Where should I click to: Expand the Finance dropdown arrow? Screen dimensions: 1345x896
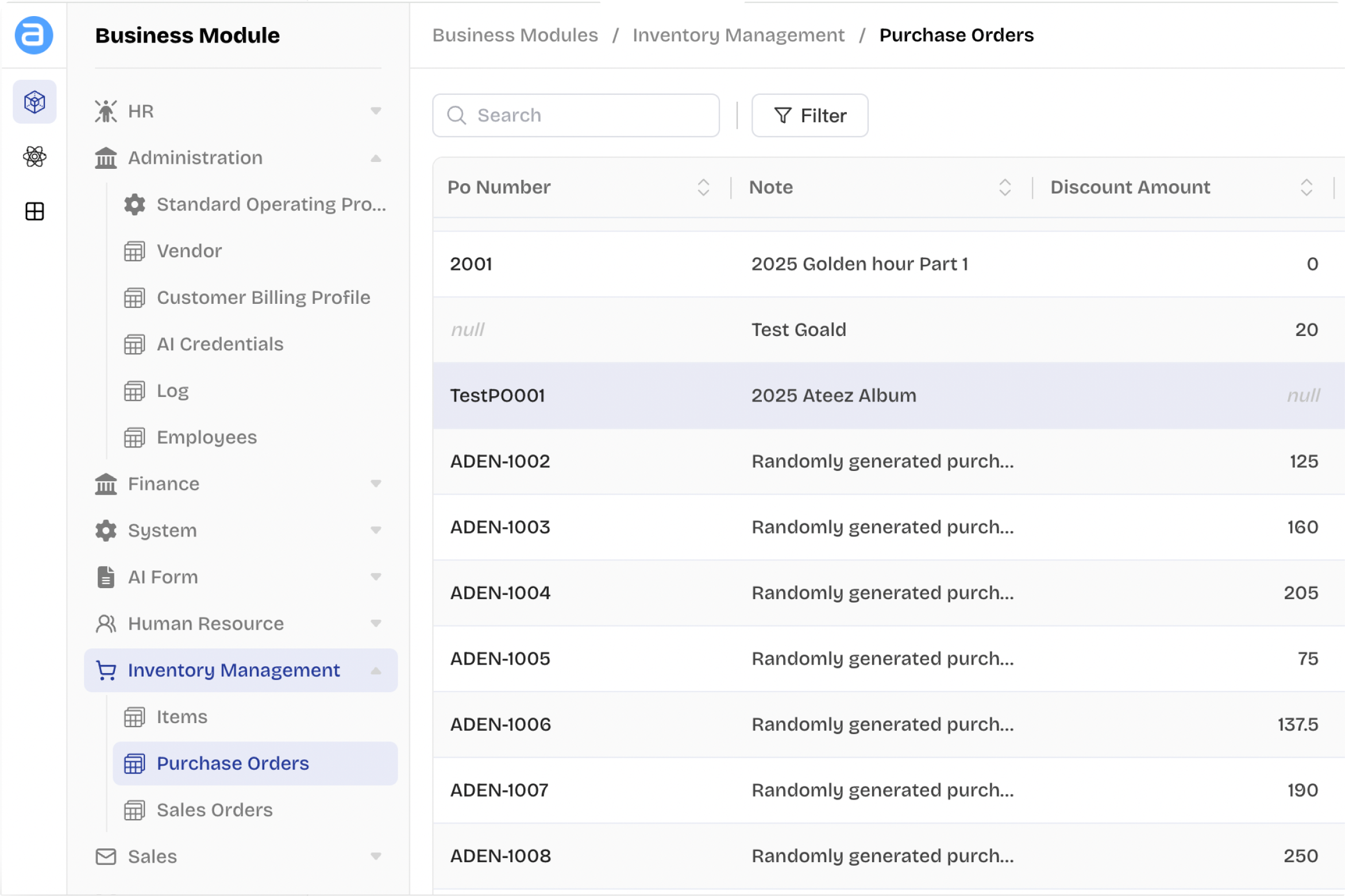point(376,484)
